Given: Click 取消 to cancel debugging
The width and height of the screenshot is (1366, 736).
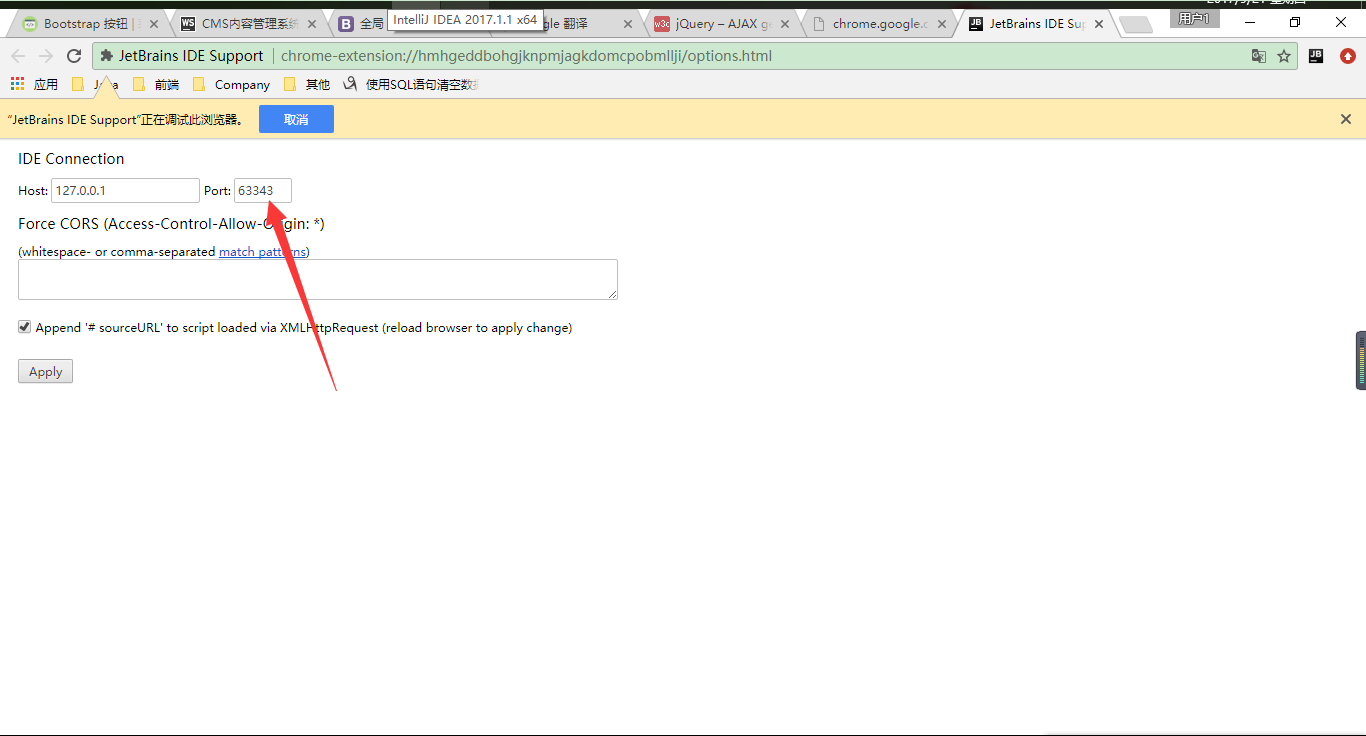Looking at the screenshot, I should tap(296, 119).
